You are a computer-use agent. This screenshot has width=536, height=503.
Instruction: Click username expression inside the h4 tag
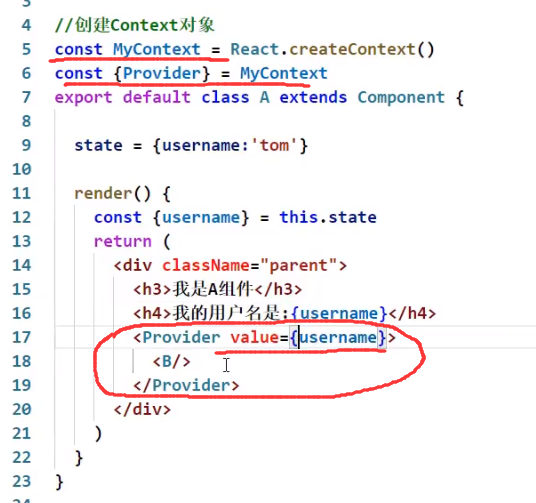(x=339, y=314)
